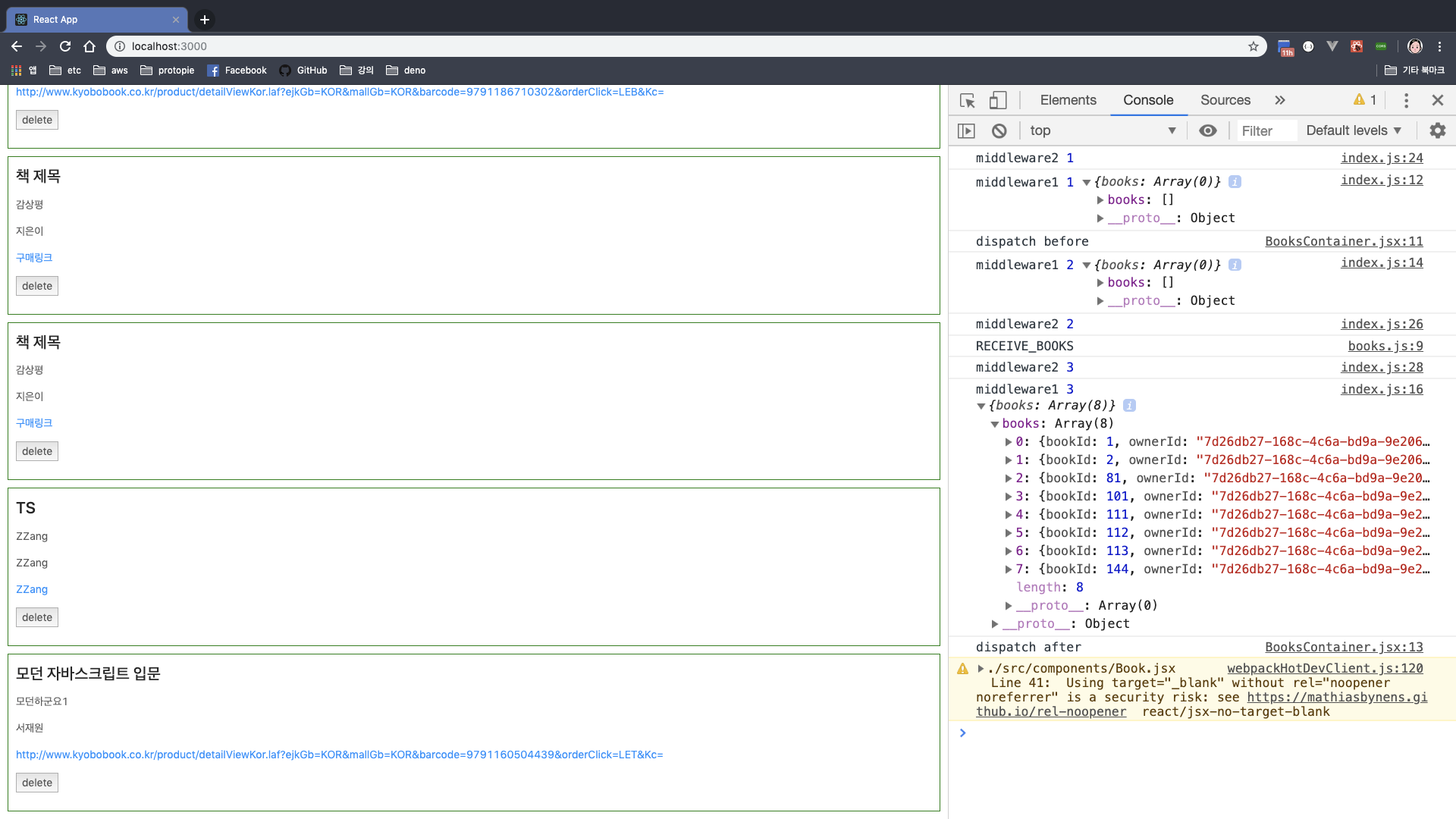Clear console with the ban icon
The image size is (1456, 819).
tap(999, 130)
